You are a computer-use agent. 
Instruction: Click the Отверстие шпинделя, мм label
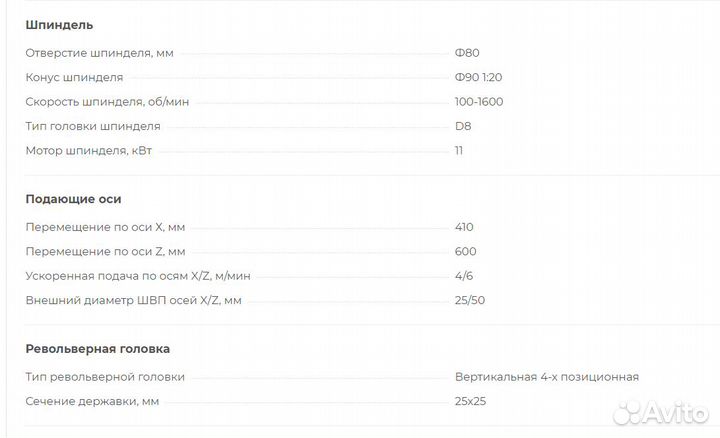99,53
